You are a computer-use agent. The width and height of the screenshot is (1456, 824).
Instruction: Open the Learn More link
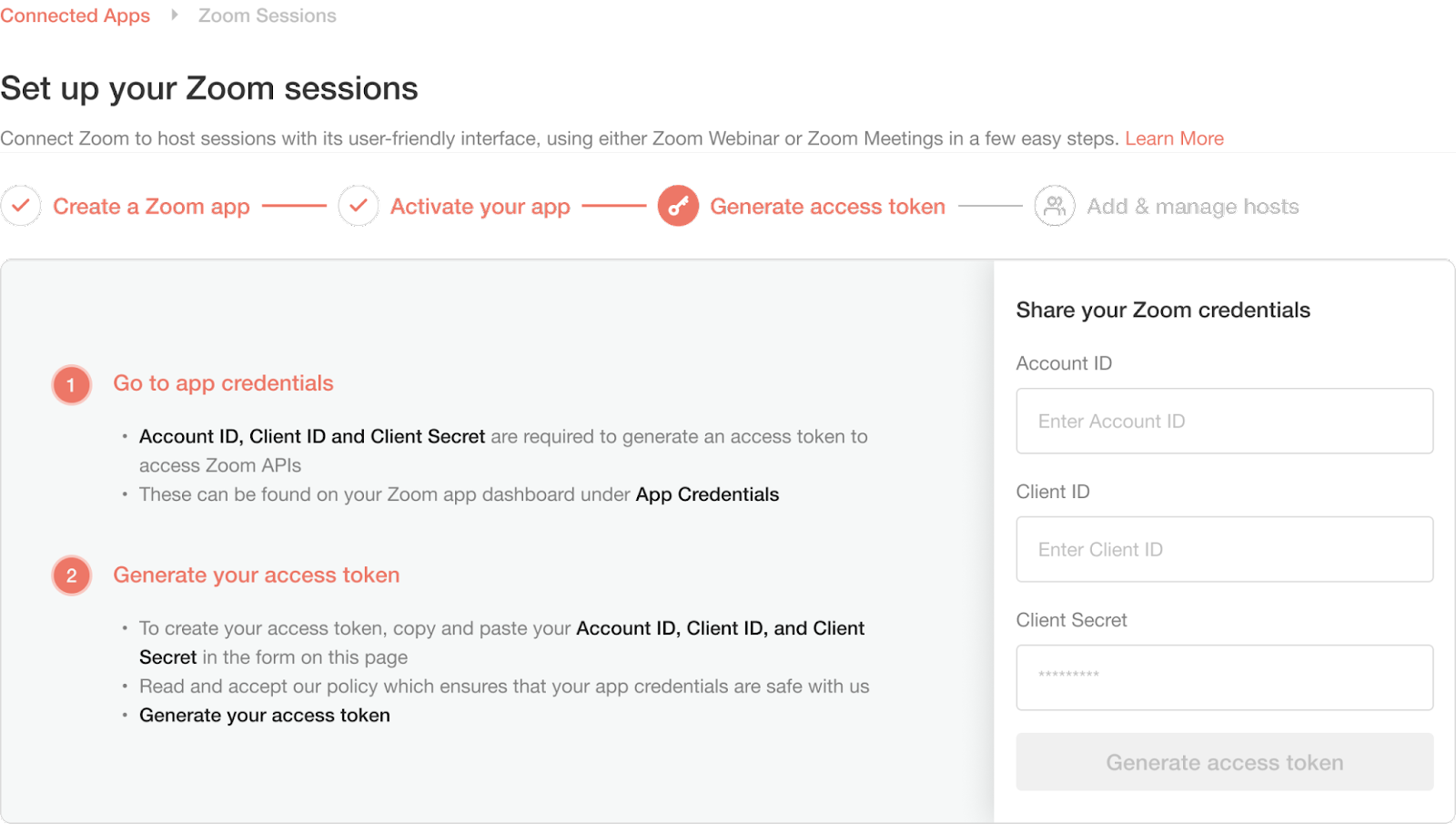tap(1174, 138)
